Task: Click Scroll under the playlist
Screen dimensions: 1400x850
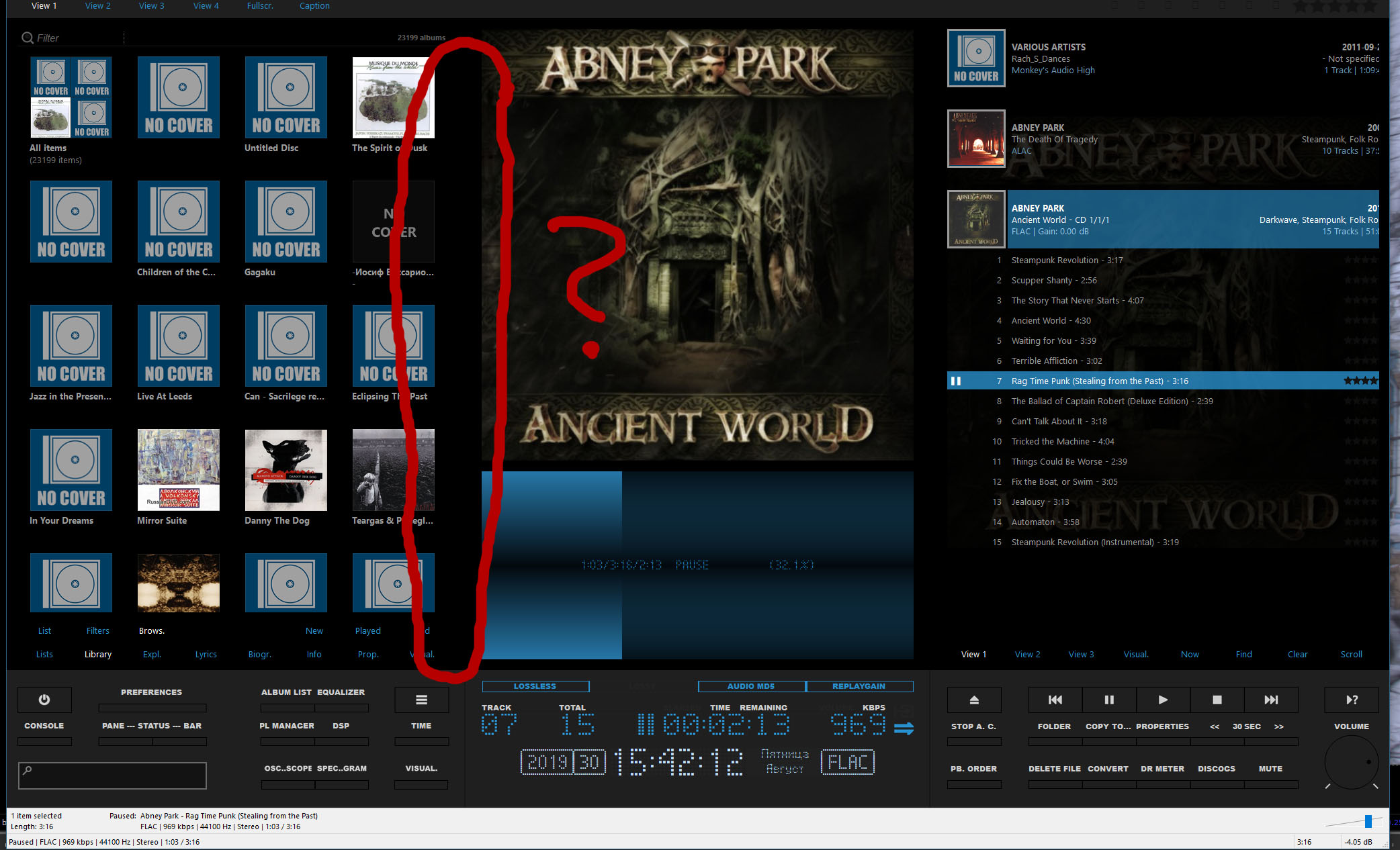Action: pos(1352,654)
